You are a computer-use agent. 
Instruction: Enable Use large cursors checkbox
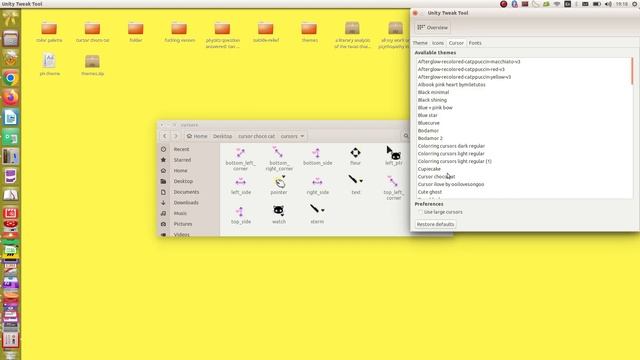point(420,212)
